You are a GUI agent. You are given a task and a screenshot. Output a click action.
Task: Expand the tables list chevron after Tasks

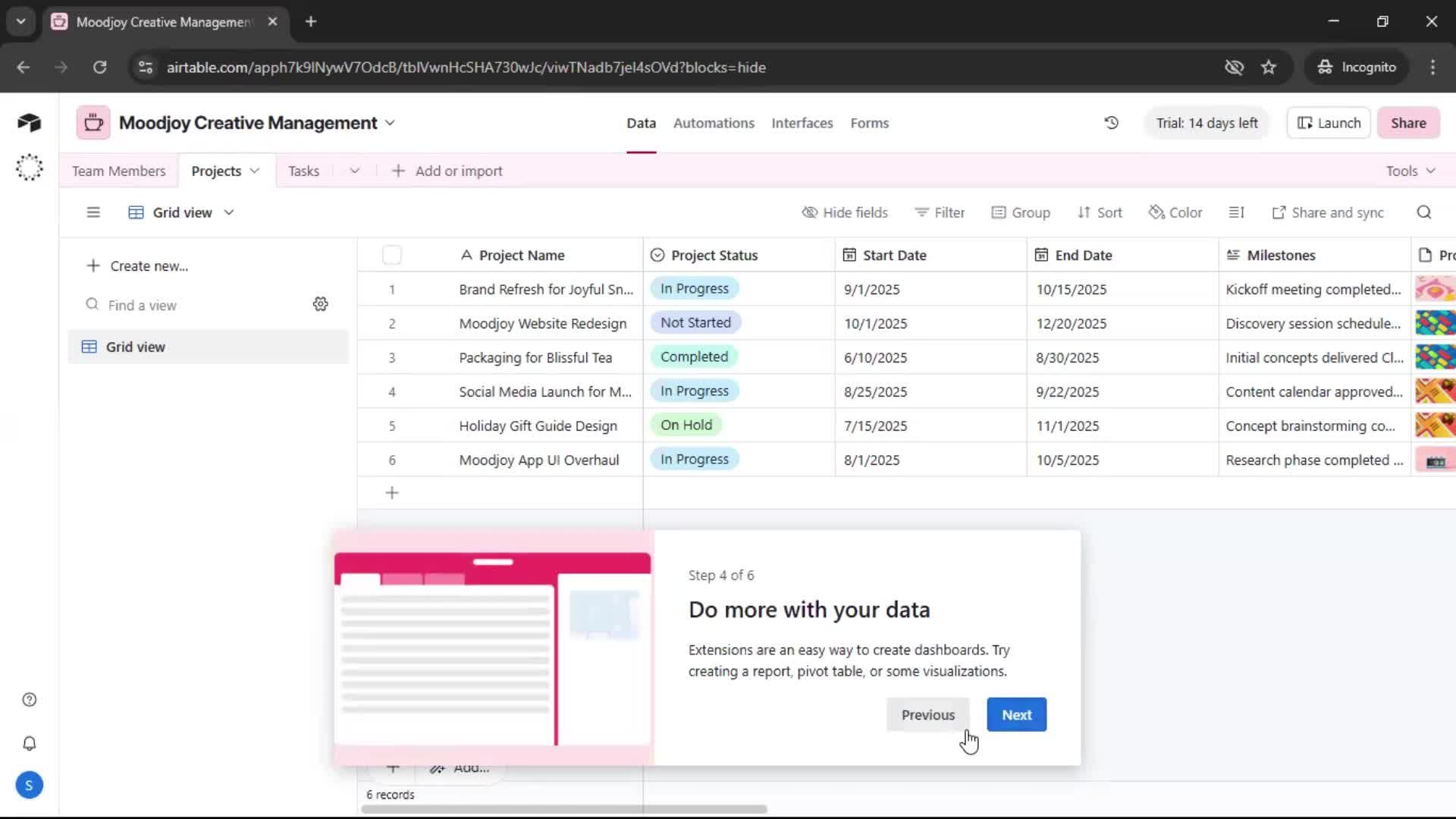(354, 171)
